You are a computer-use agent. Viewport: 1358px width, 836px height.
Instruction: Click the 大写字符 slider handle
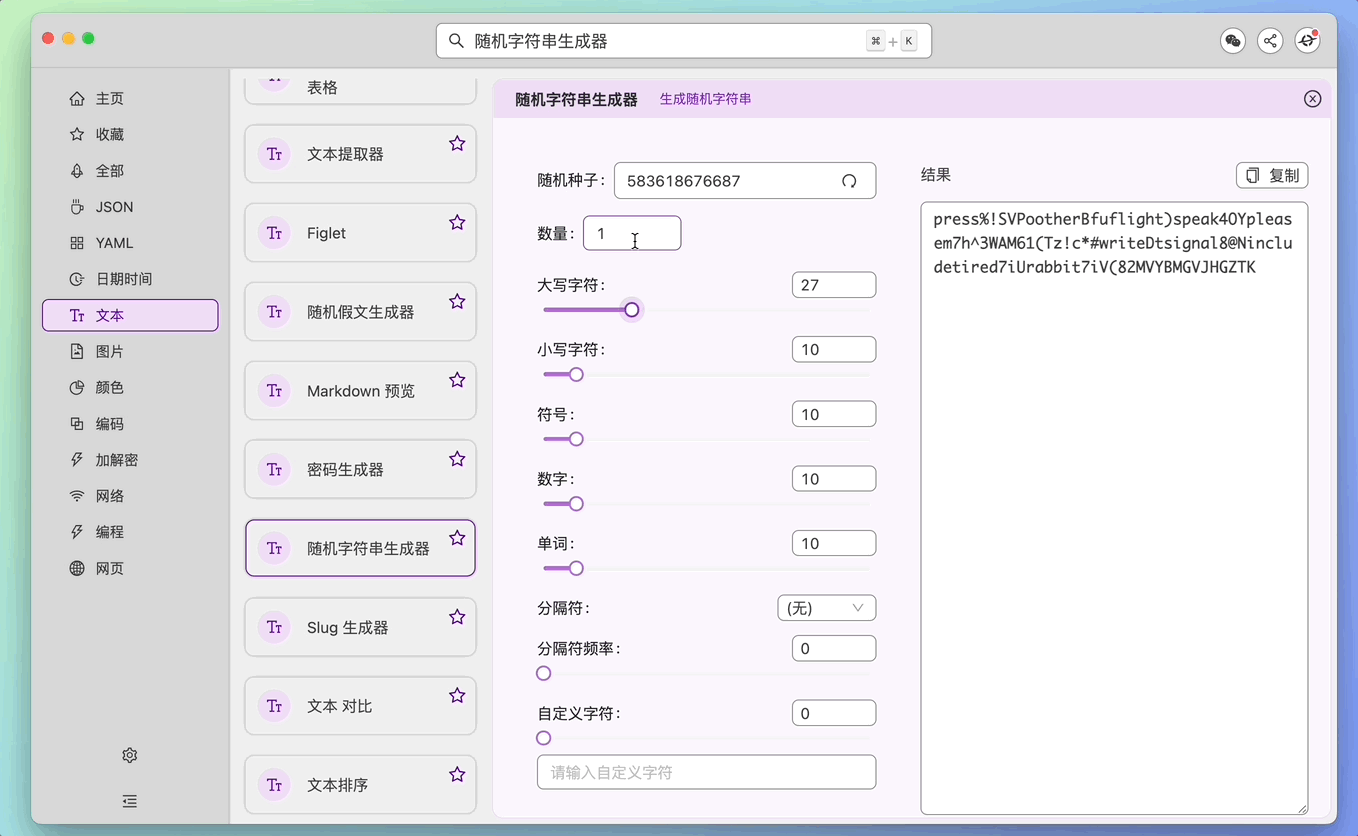click(632, 310)
